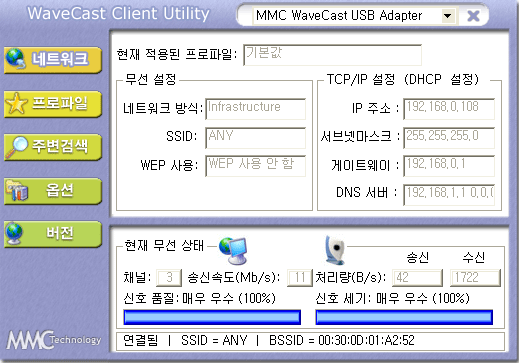Click the 게이트웨이 label
Image resolution: width=519 pixels, height=363 pixels.
(x=365, y=165)
